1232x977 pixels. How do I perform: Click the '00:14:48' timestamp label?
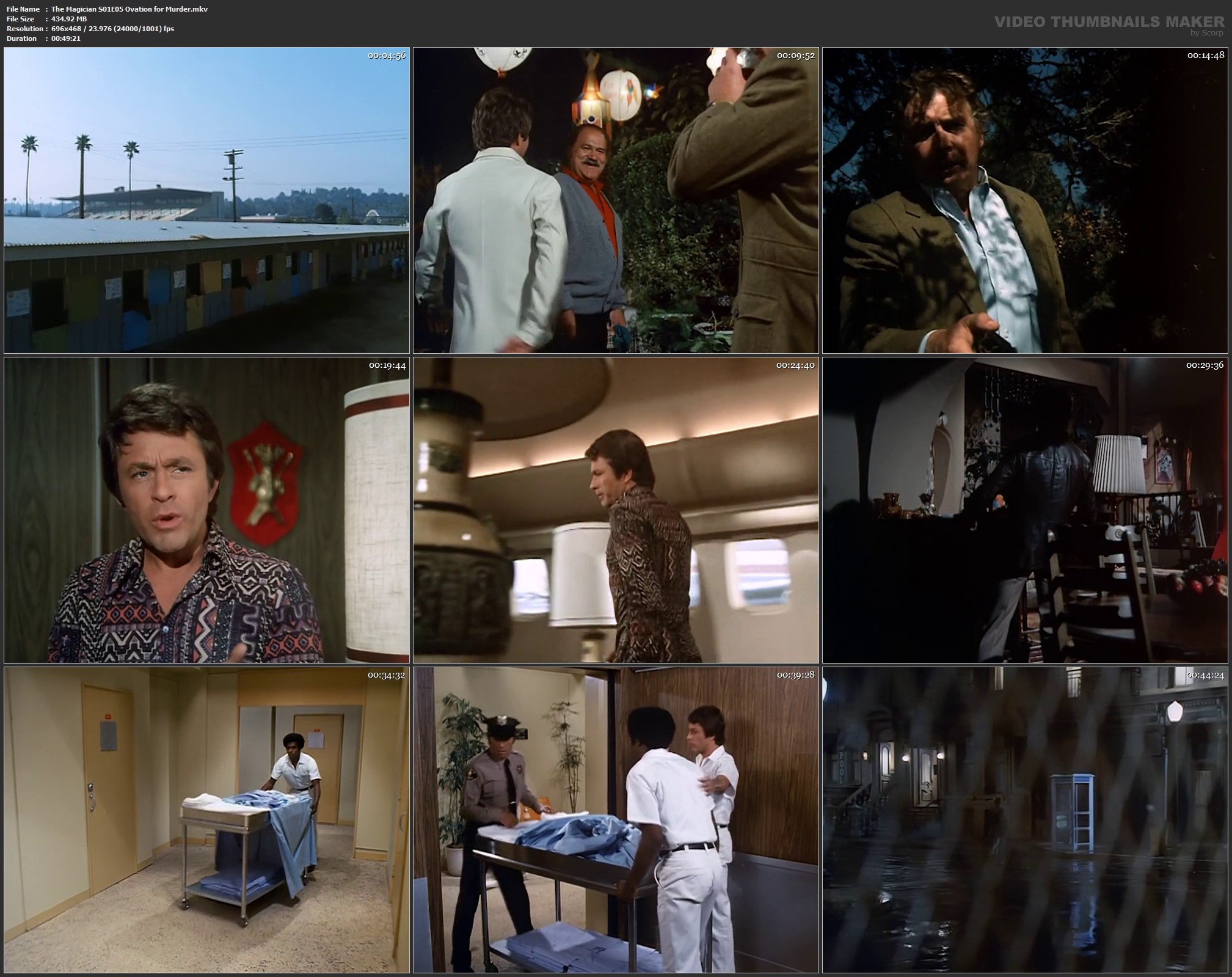tap(1206, 56)
